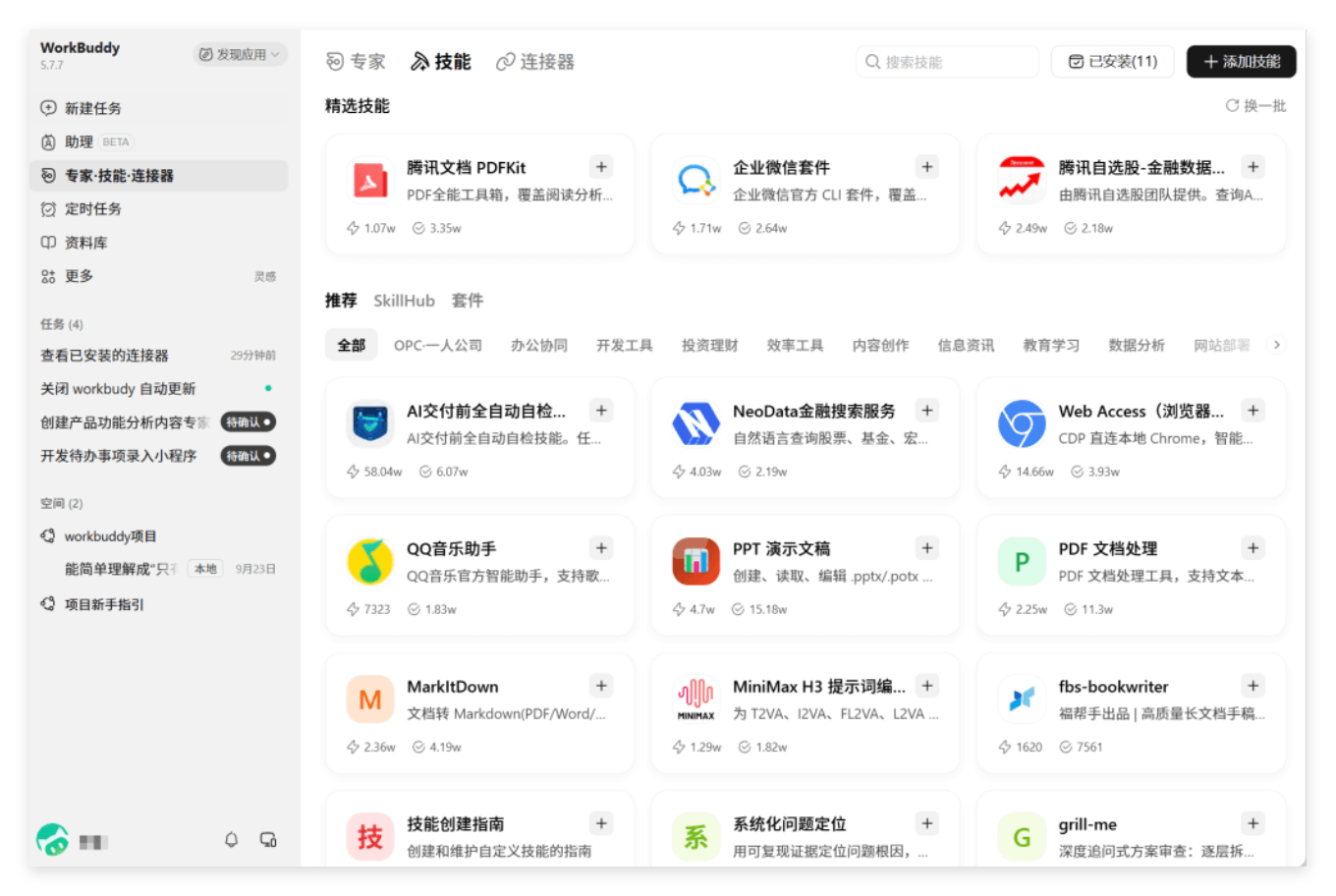
Task: Click the feedback chat icon beside the bell
Action: click(267, 840)
